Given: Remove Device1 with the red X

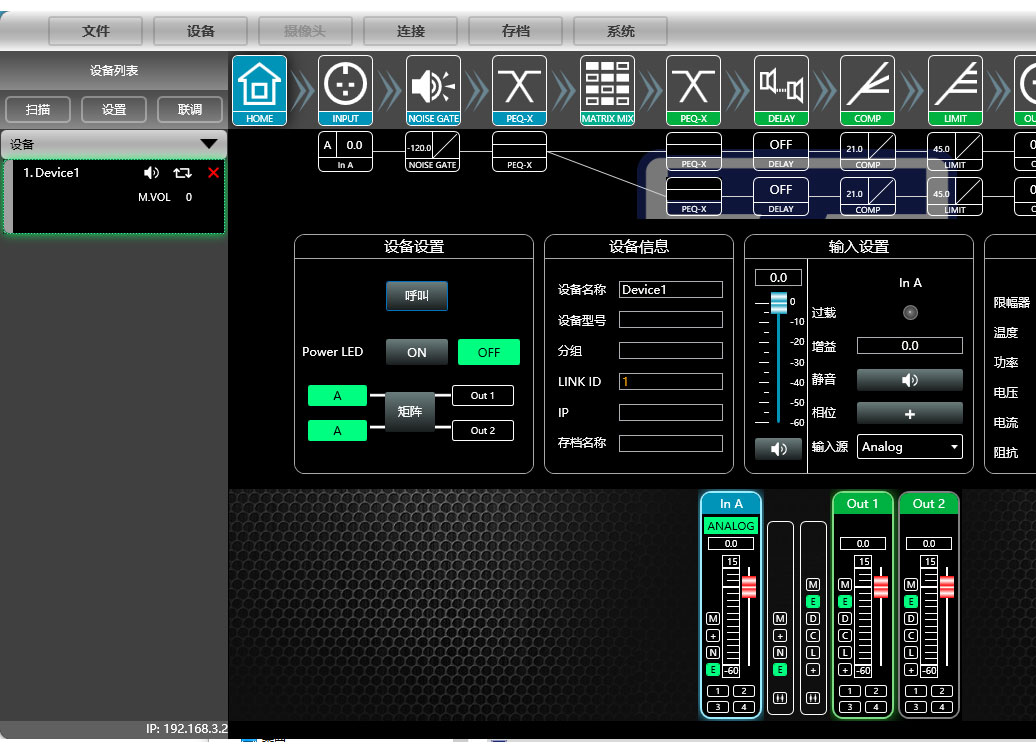Looking at the screenshot, I should click(213, 173).
